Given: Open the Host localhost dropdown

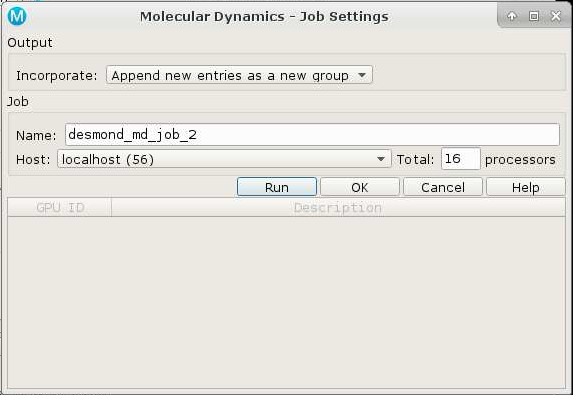Looking at the screenshot, I should (224, 159).
